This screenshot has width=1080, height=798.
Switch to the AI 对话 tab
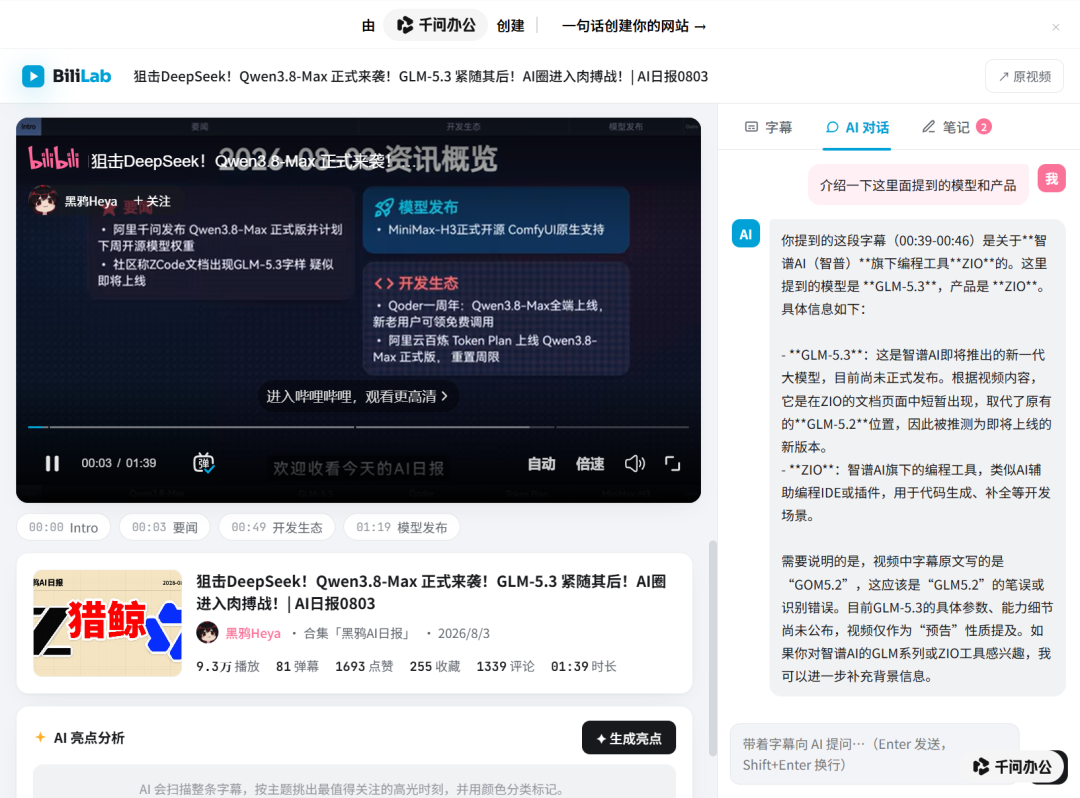(858, 127)
